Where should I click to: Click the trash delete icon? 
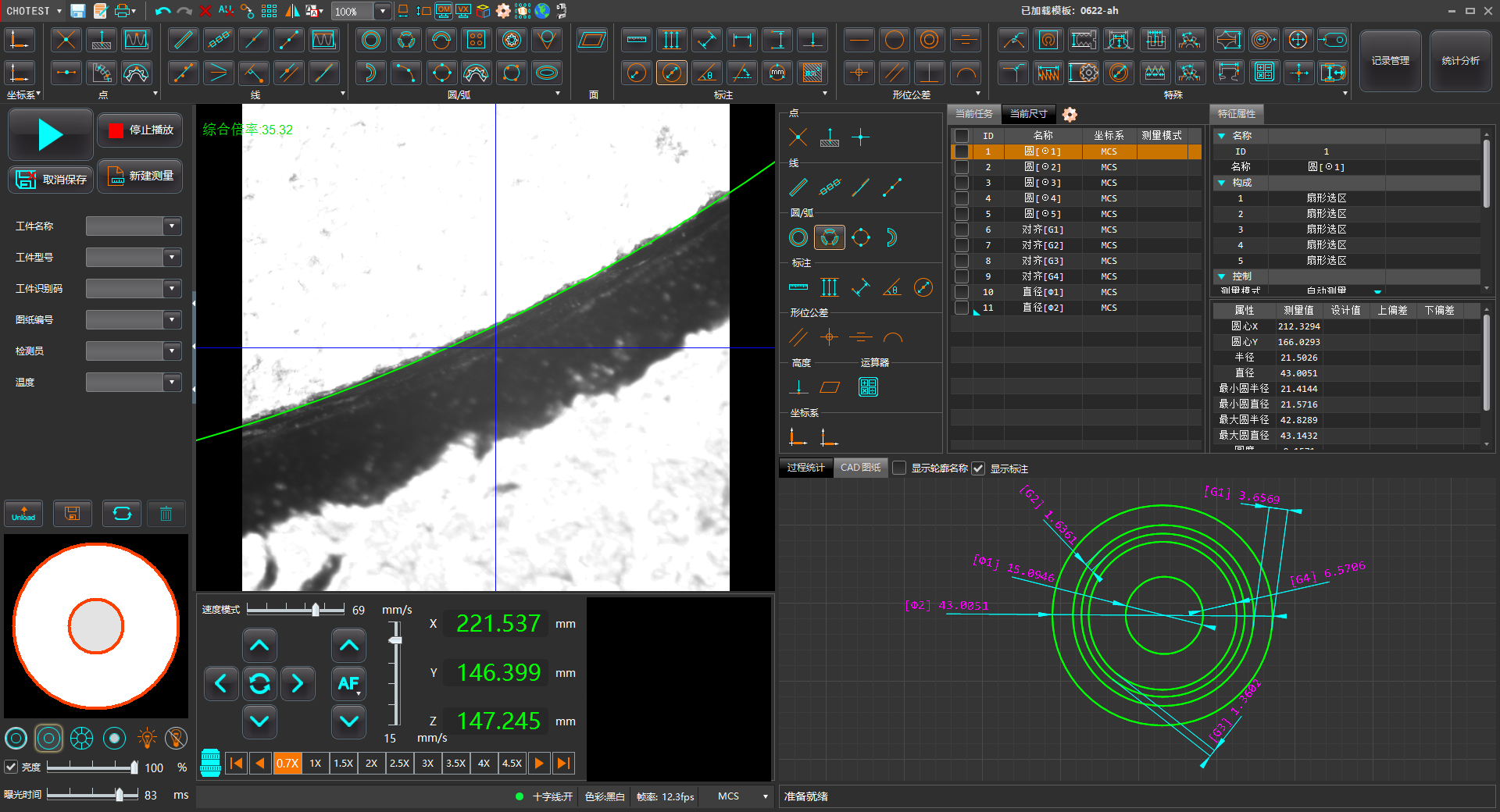(x=166, y=514)
